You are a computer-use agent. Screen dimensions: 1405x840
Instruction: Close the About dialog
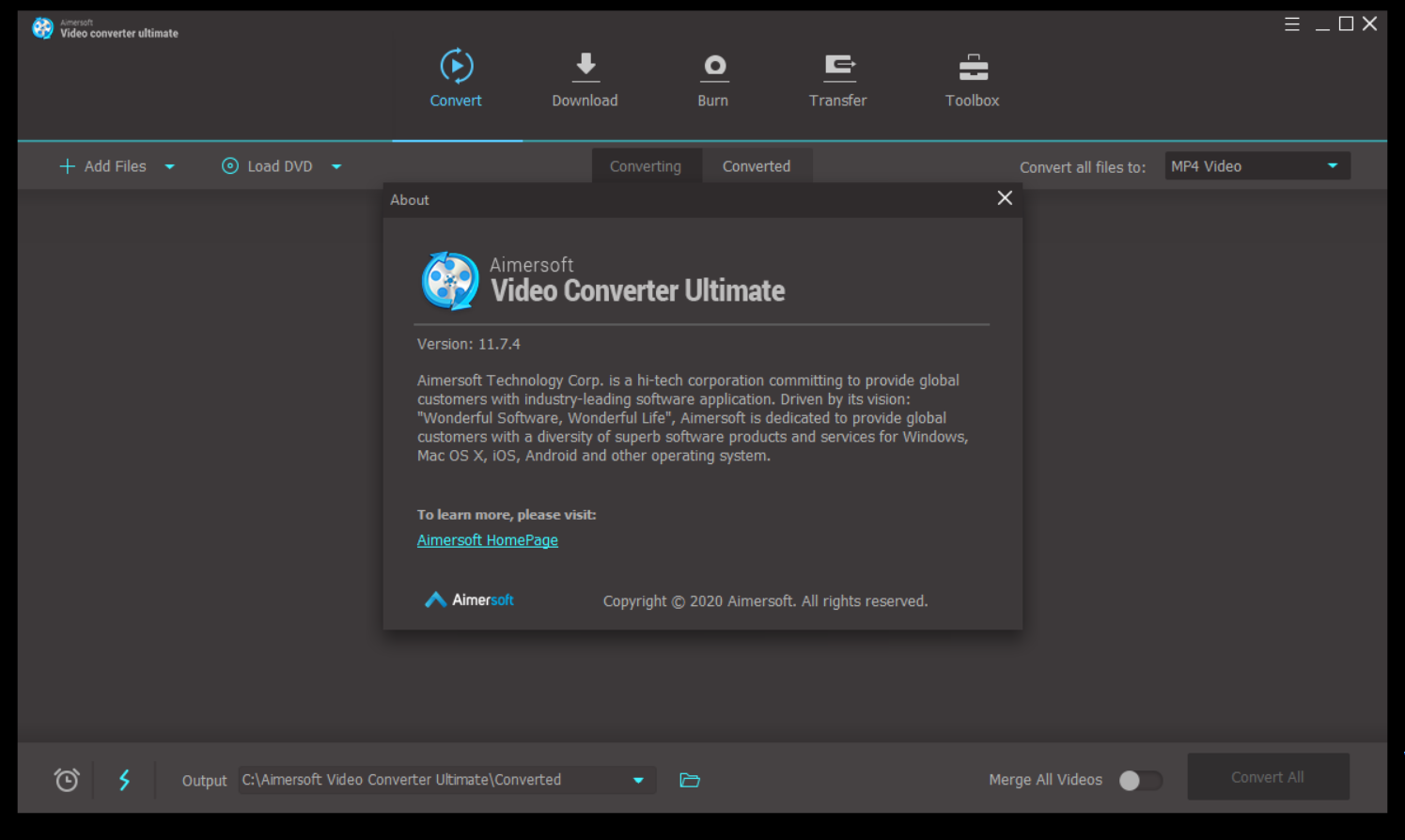(x=1005, y=198)
